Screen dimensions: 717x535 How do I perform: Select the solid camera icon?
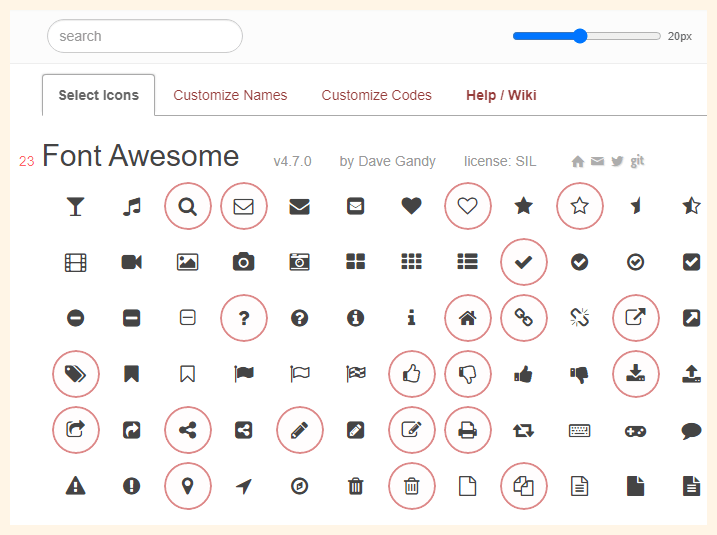click(244, 262)
